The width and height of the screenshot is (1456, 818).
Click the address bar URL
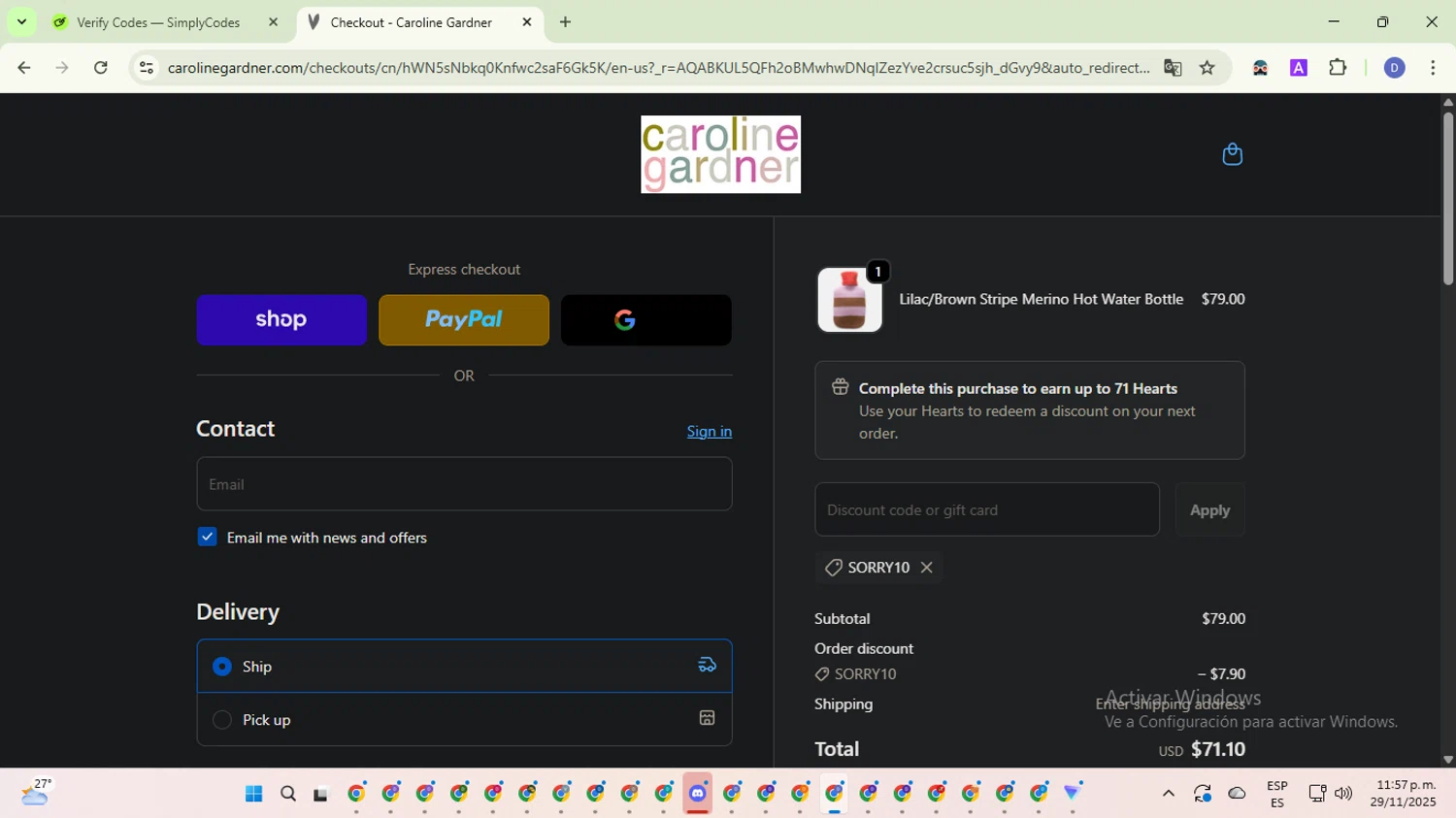tap(658, 68)
